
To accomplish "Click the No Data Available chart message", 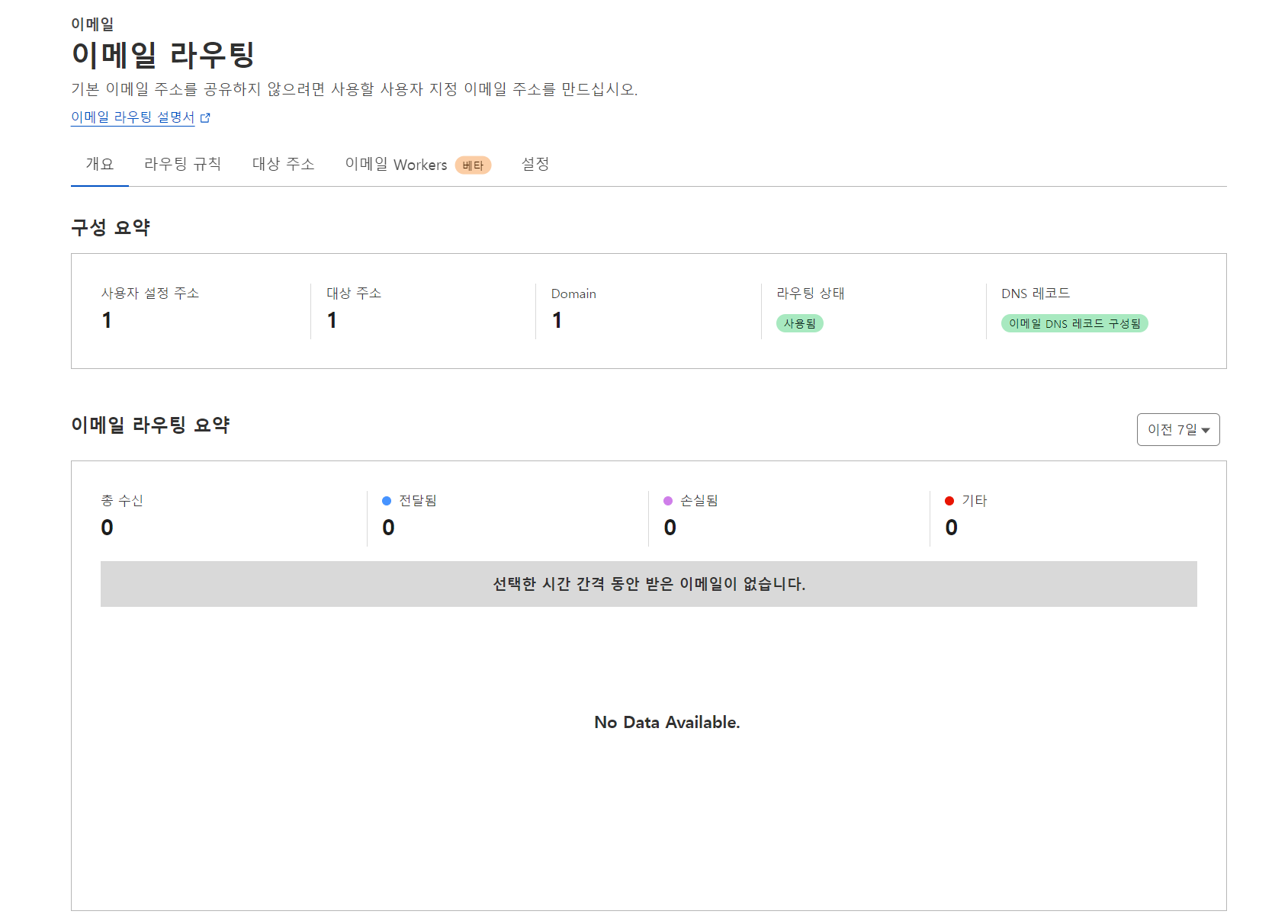I will tap(666, 722).
